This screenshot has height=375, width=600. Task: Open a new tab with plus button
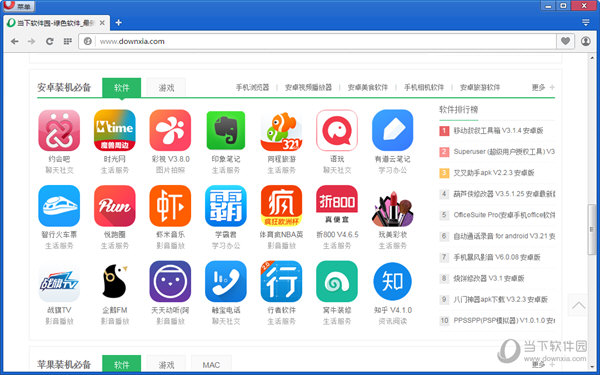[119, 23]
